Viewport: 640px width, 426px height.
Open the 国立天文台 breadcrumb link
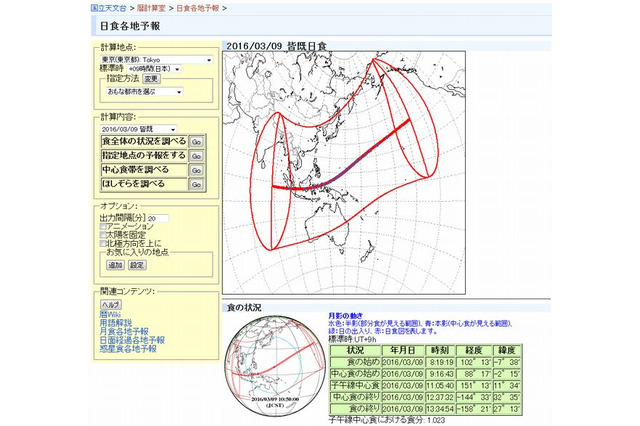tap(108, 8)
